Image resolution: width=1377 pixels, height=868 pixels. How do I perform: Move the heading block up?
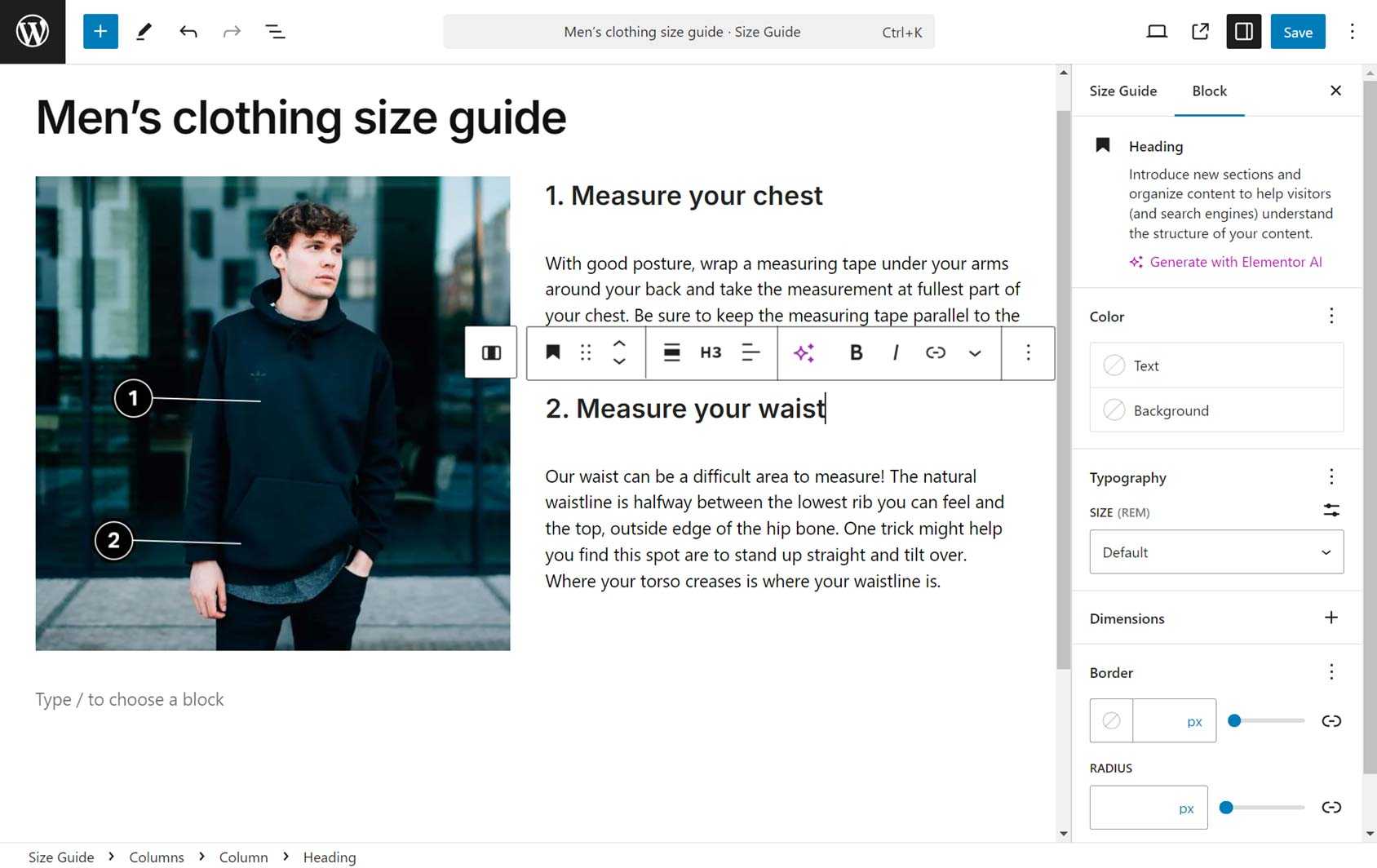(x=619, y=343)
